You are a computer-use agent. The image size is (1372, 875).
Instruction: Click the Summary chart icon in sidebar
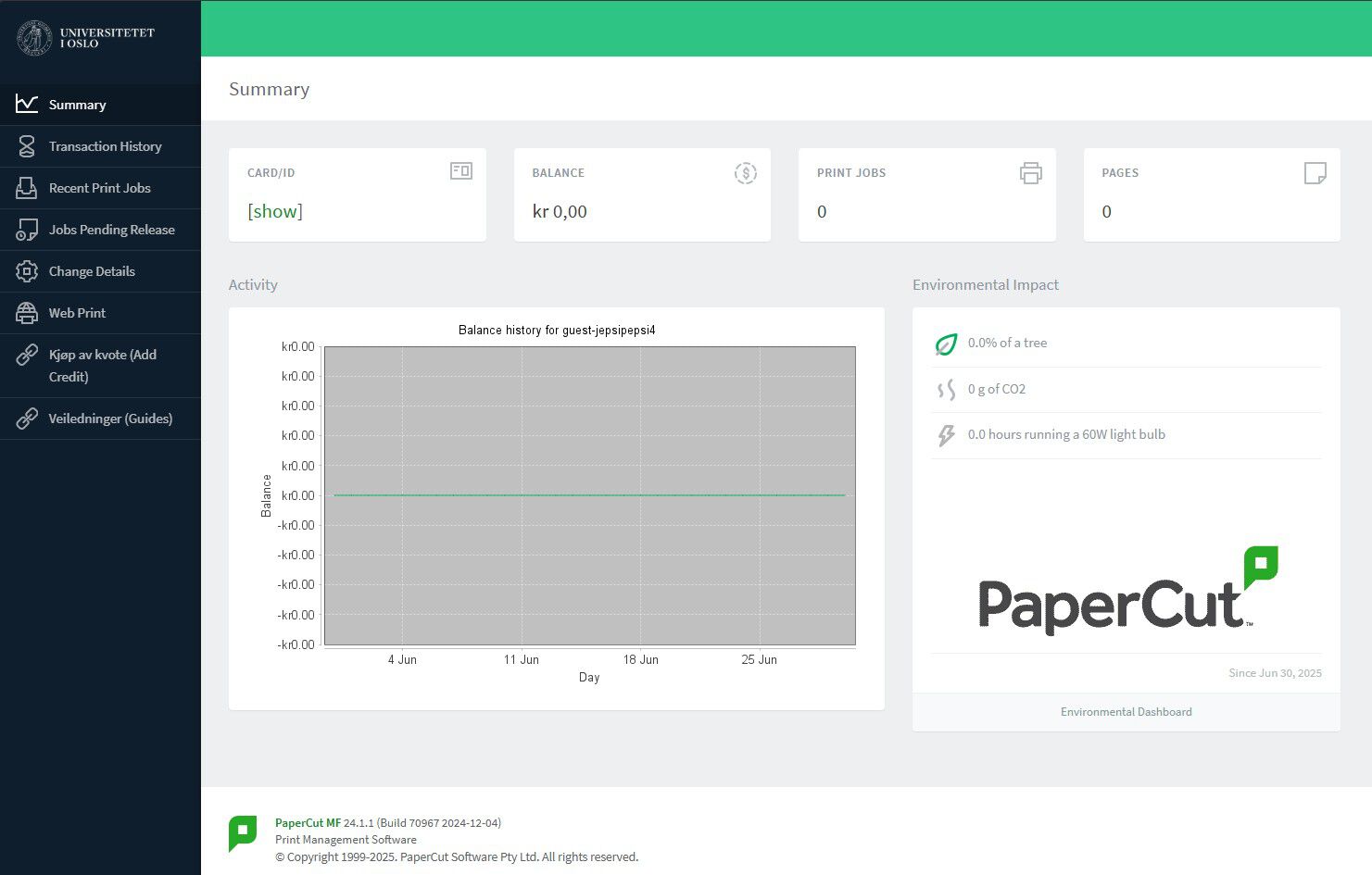[27, 104]
